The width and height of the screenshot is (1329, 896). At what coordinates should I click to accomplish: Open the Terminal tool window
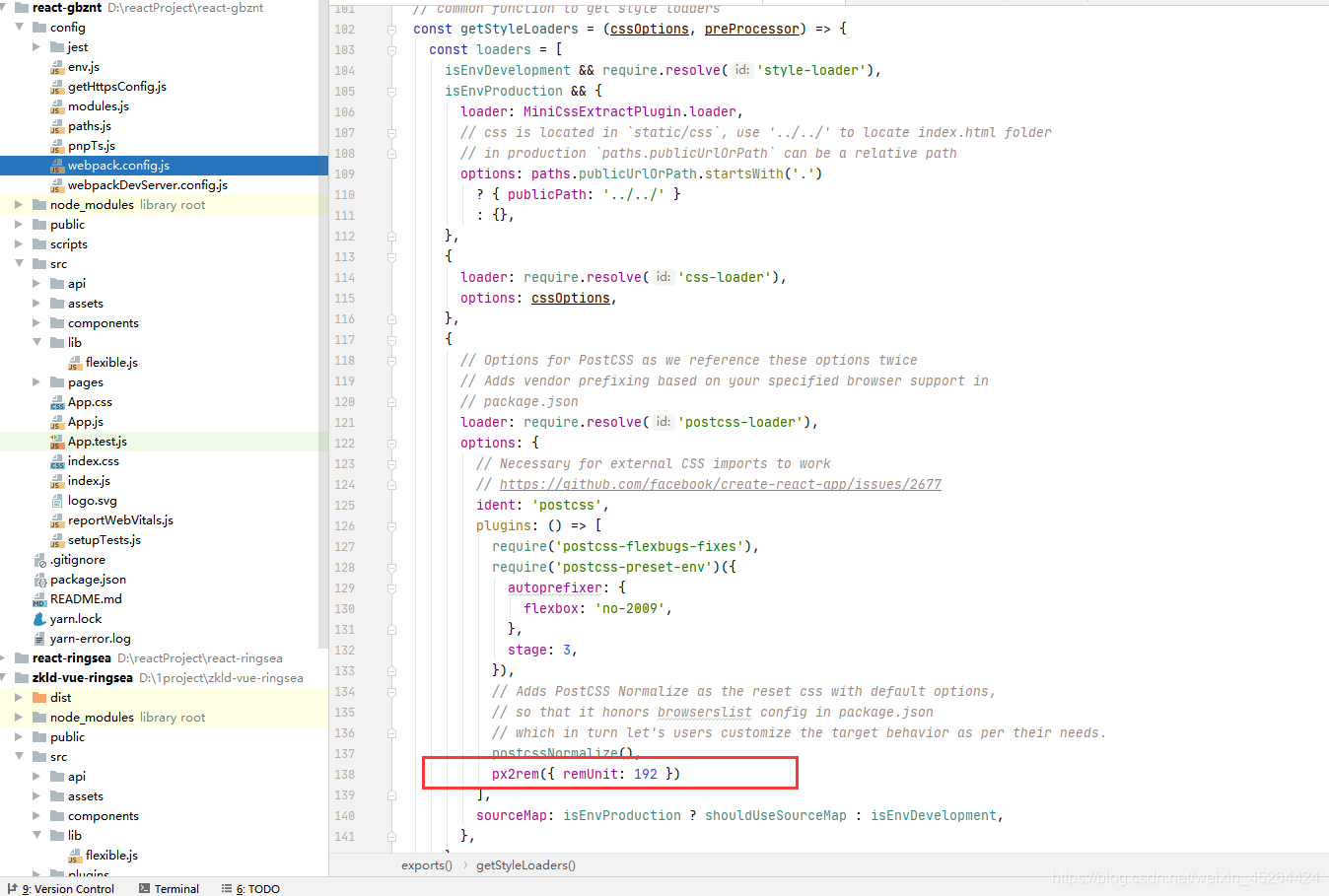(x=170, y=888)
